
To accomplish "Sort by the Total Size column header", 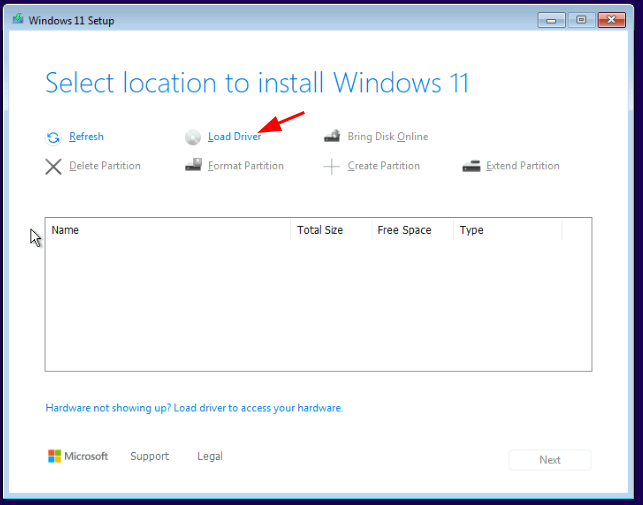I will pyautogui.click(x=331, y=230).
